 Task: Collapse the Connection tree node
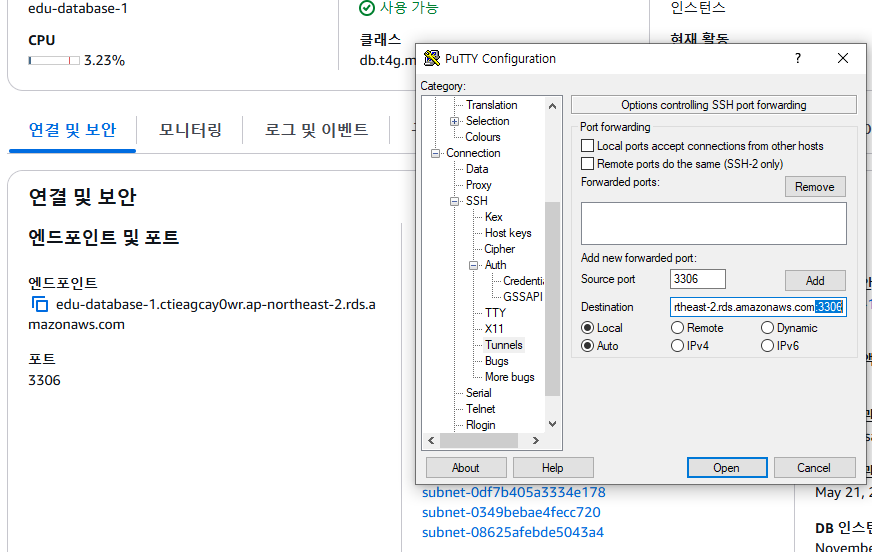click(435, 153)
